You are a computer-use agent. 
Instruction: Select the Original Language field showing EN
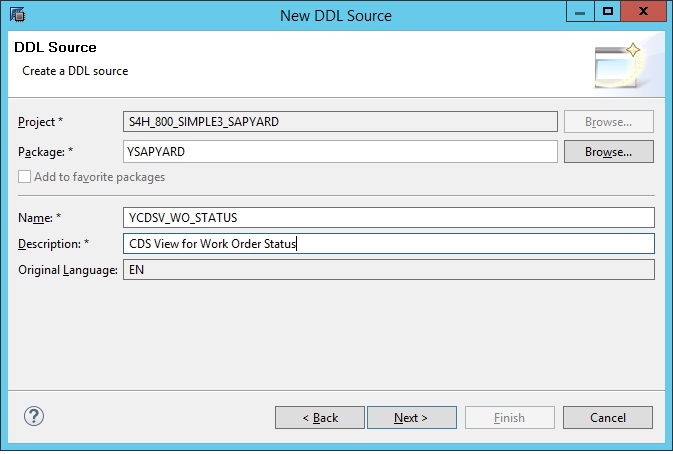point(389,269)
